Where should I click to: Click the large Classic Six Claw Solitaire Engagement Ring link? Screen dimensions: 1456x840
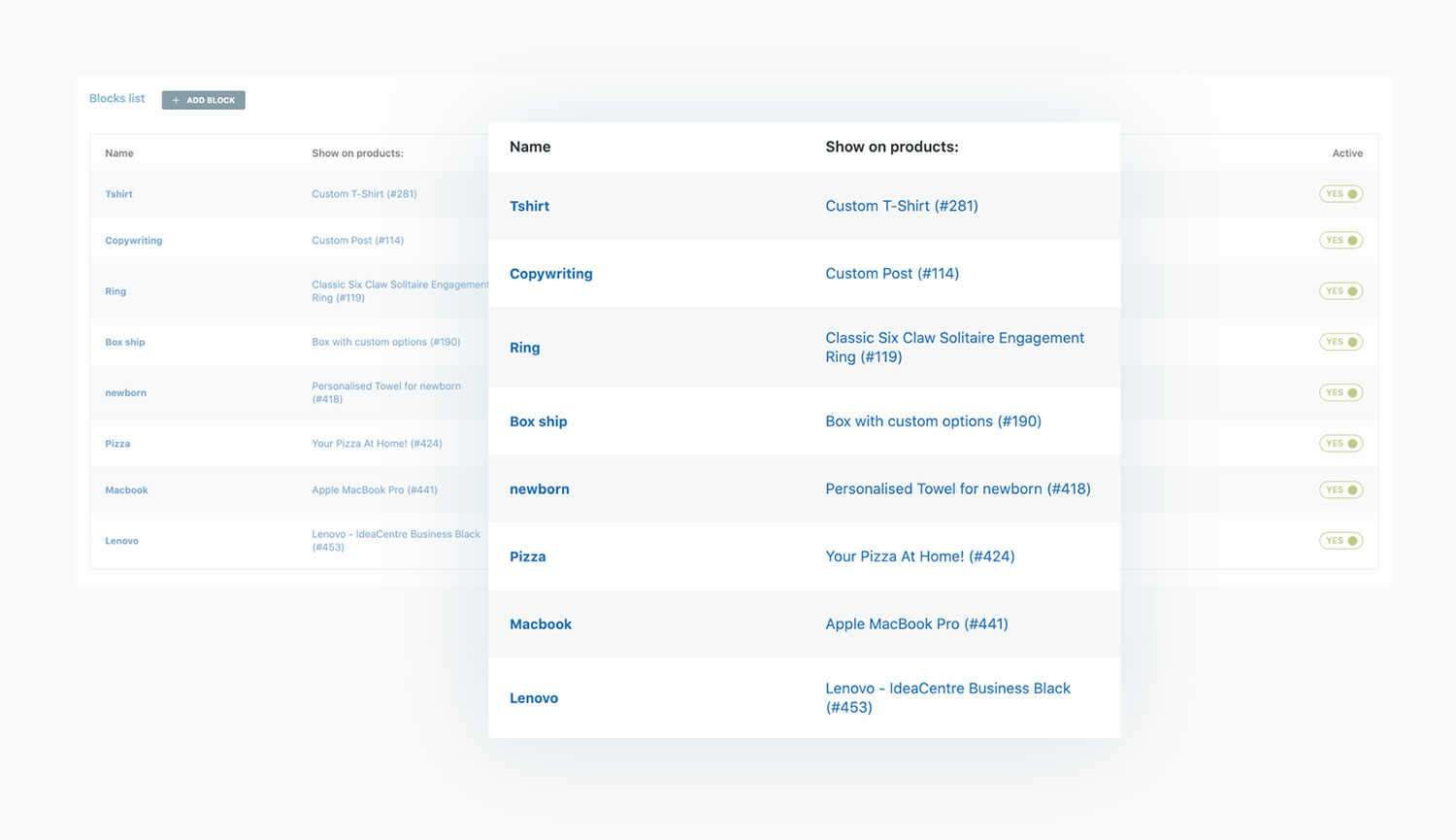pyautogui.click(x=953, y=347)
